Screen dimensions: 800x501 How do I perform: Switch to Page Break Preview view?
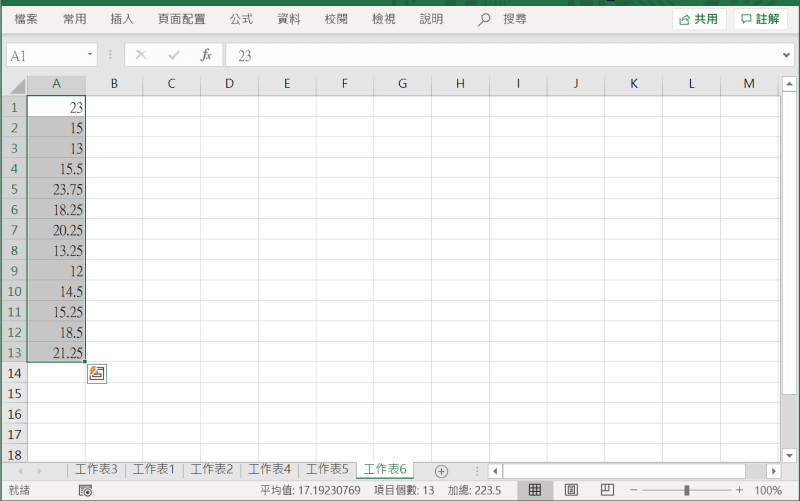[607, 490]
